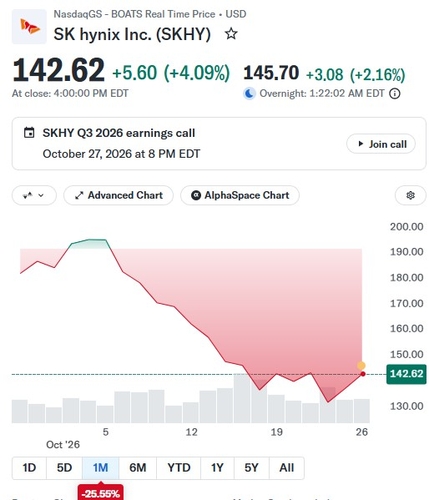Open the Advanced Chart
Image resolution: width=429 pixels, height=500 pixels.
[119, 195]
